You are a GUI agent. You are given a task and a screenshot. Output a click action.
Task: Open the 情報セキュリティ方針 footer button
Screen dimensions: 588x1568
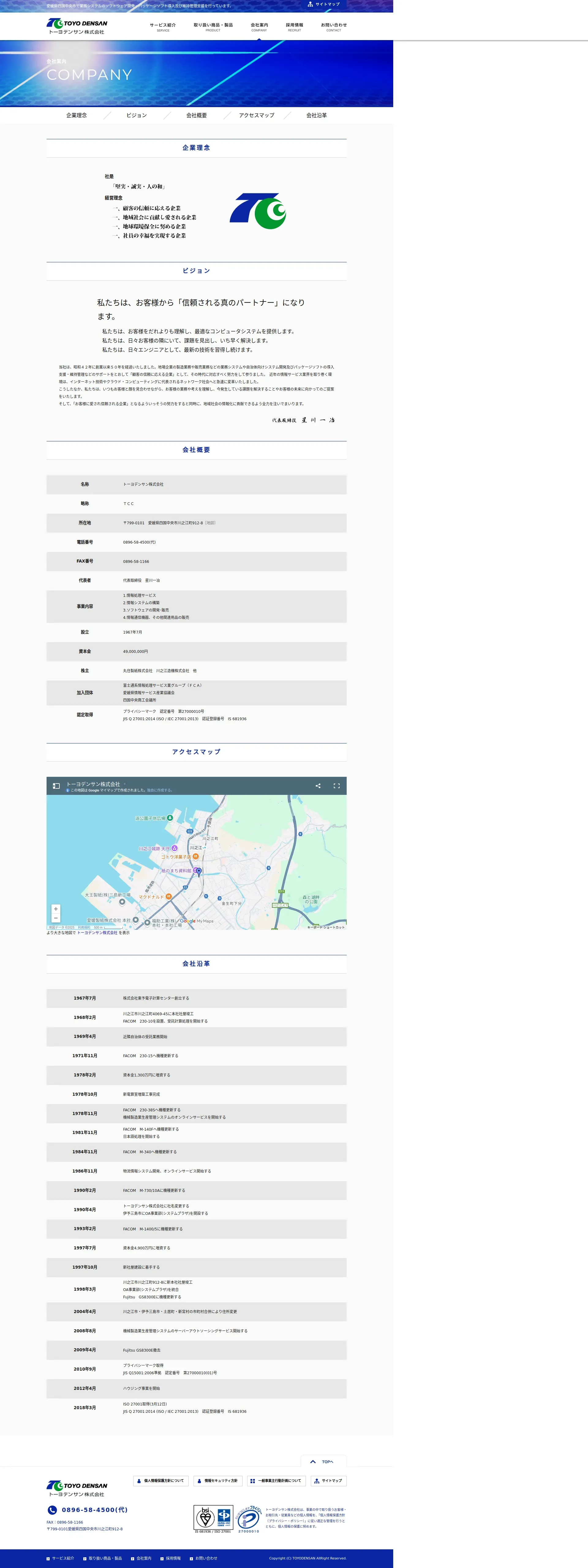[x=218, y=1480]
